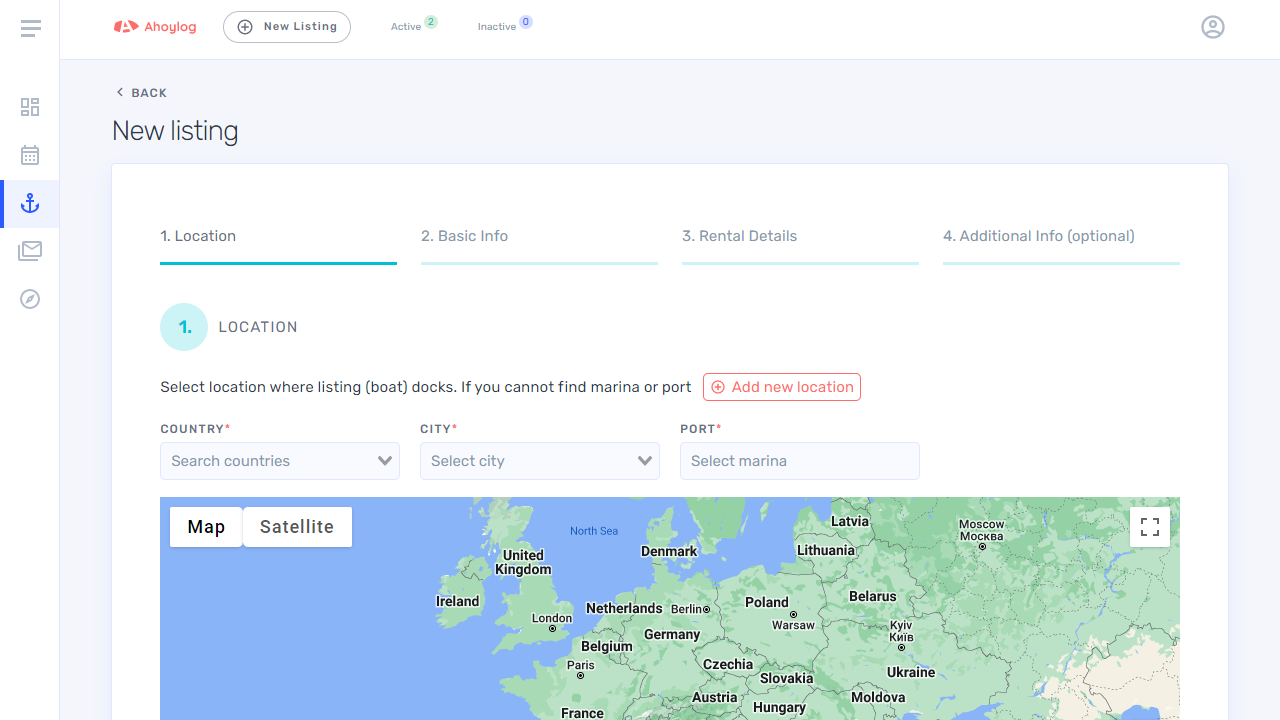
Task: Click Ukraine label on the map
Action: [911, 672]
